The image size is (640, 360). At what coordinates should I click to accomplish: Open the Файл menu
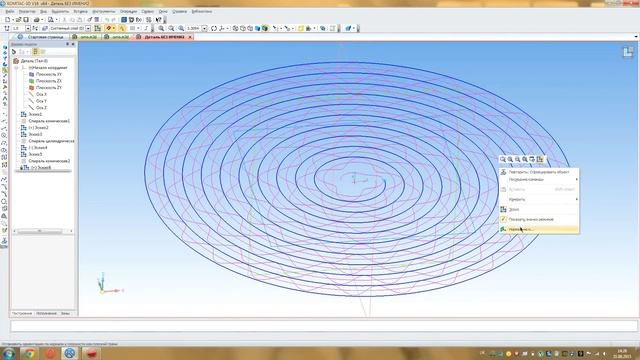tap(9, 11)
